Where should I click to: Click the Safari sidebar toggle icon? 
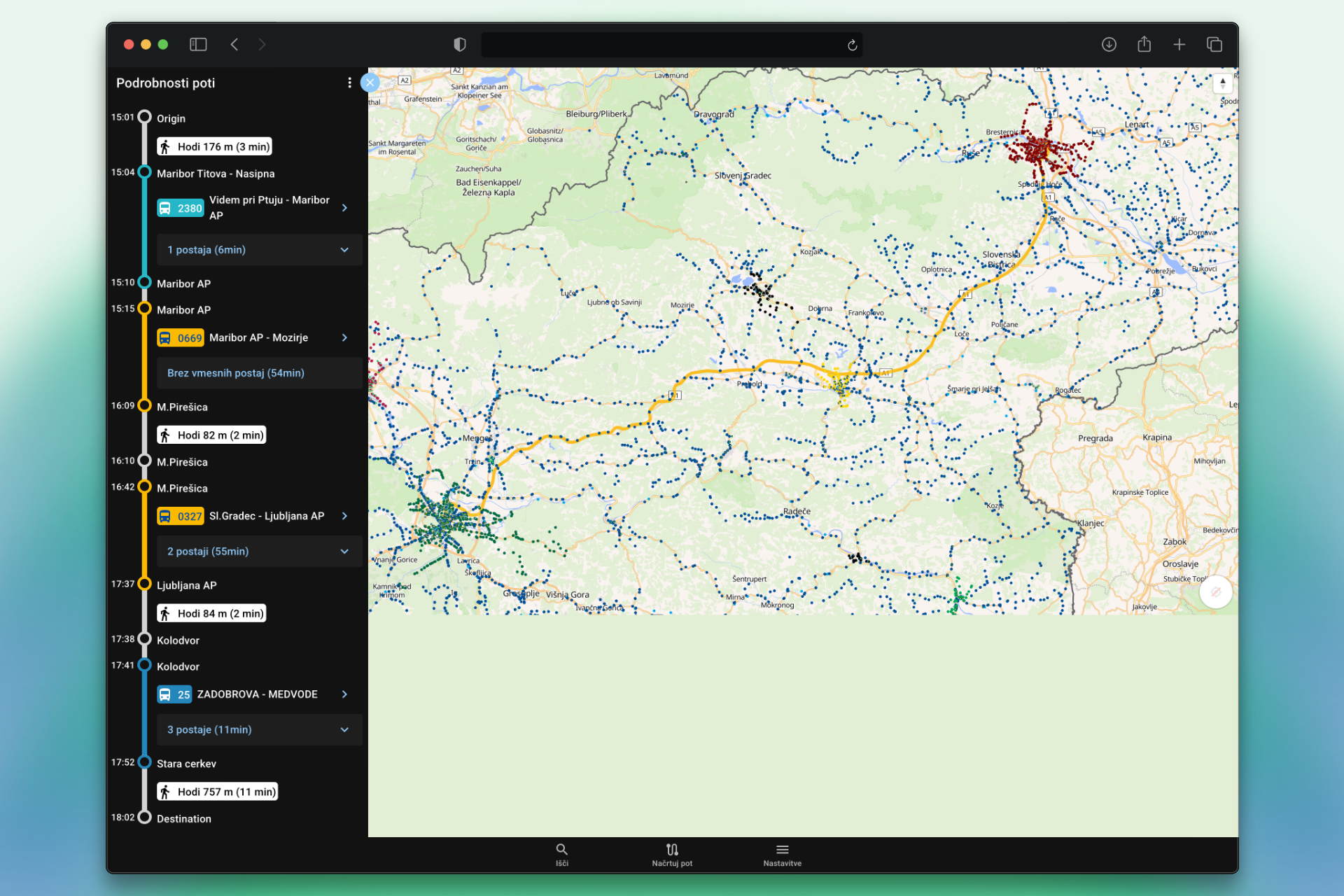coord(198,45)
